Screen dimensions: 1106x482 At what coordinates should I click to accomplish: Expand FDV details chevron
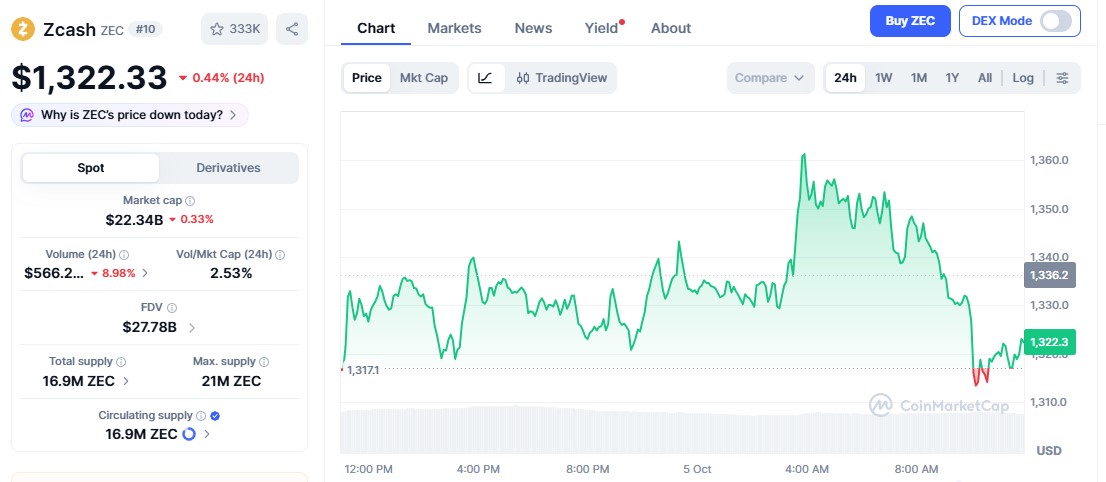192,327
